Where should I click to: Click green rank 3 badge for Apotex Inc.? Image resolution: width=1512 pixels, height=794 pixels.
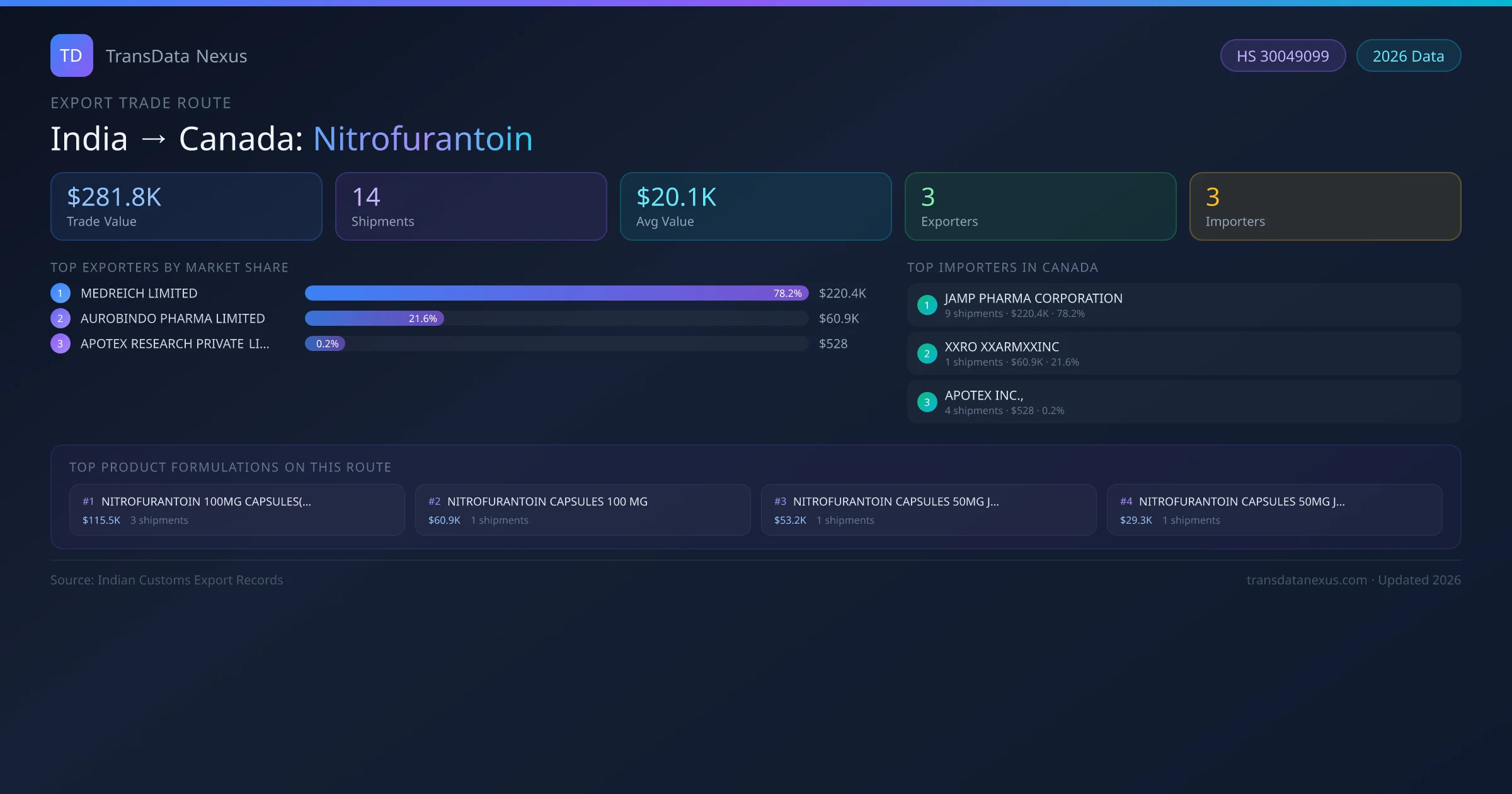point(927,402)
